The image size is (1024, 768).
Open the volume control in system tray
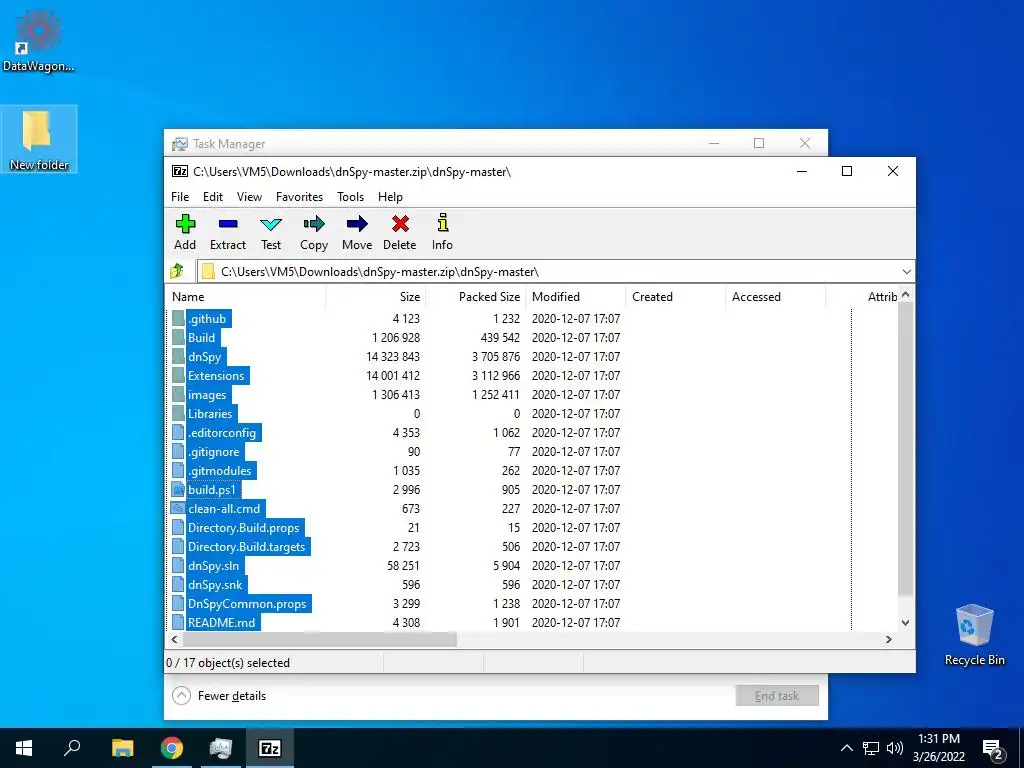895,748
